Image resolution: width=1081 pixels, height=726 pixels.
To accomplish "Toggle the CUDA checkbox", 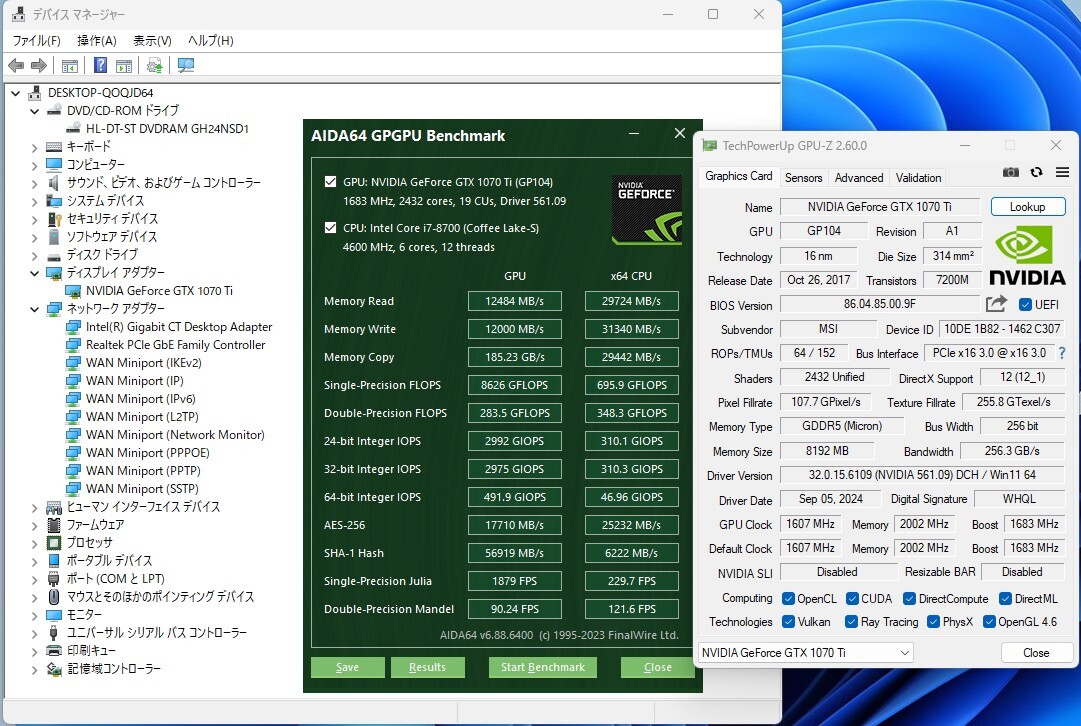I will (x=852, y=598).
